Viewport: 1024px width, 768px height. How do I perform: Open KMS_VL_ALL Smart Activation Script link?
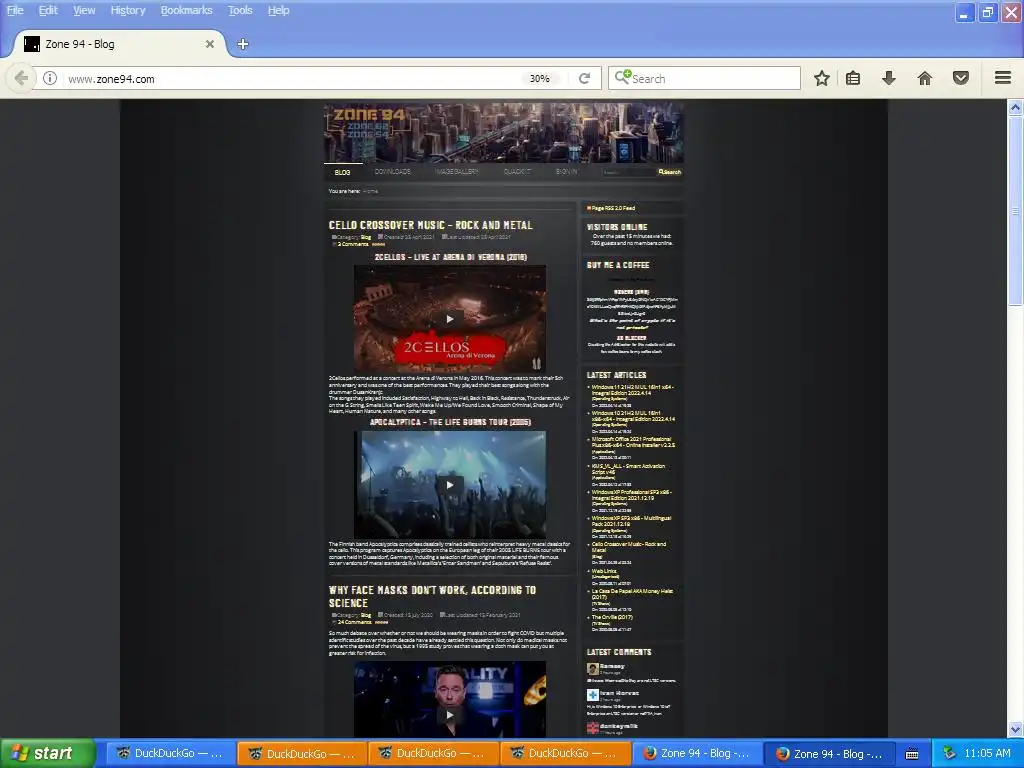[x=628, y=469]
